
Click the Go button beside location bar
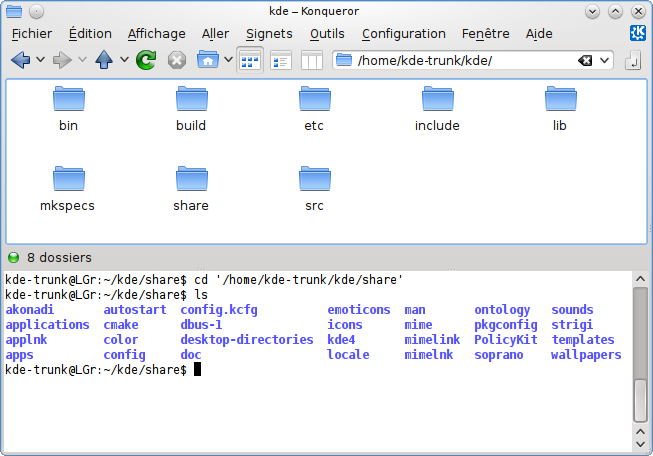coord(632,61)
